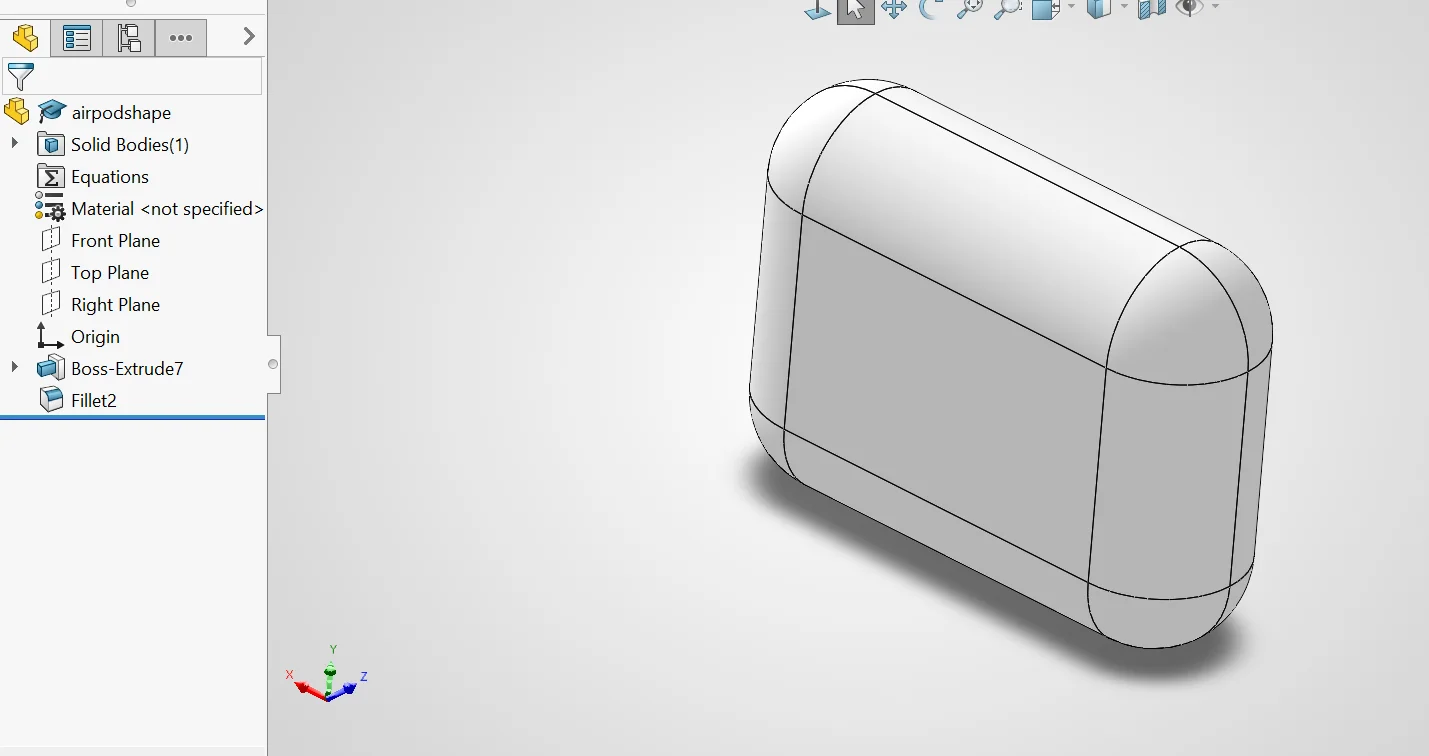The image size is (1429, 756).
Task: Click the Zoom to Fit icon
Action: pos(969,9)
